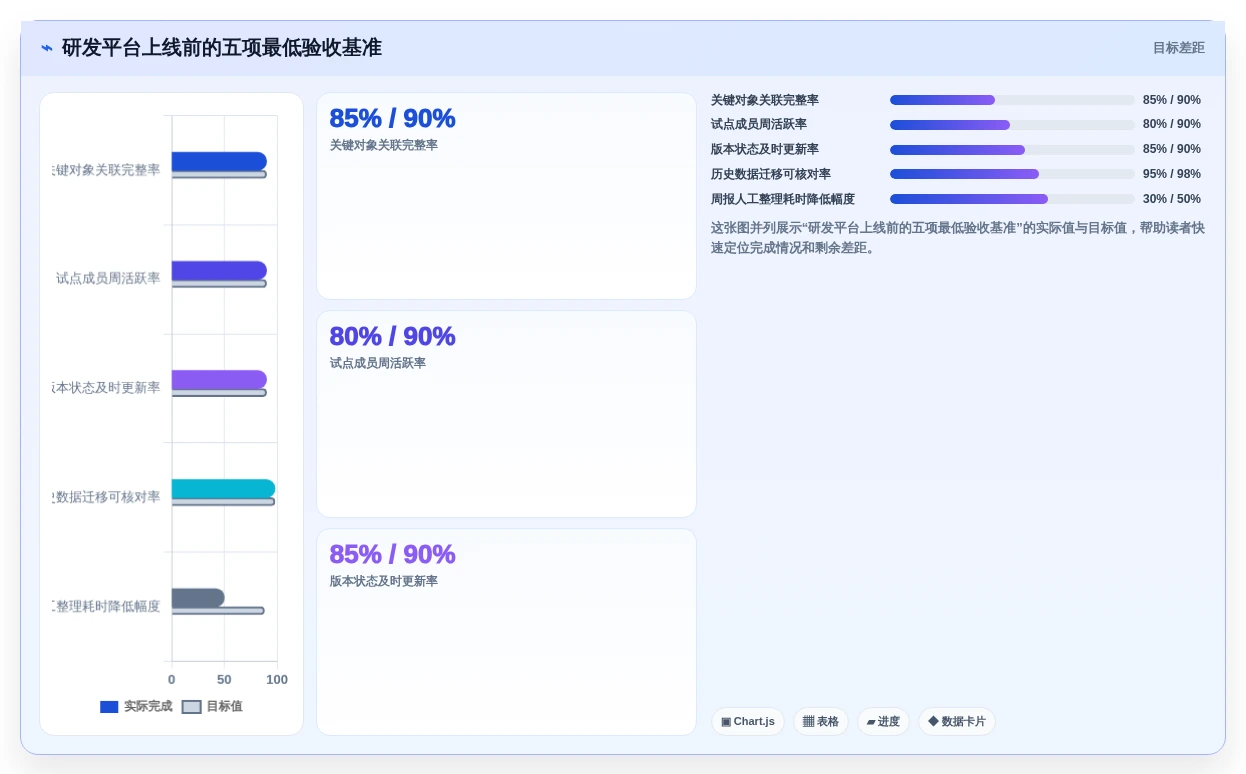Viewport: 1246px width, 774px height.
Task: Click the 95% / 98% value in the progress list
Action: (1172, 174)
